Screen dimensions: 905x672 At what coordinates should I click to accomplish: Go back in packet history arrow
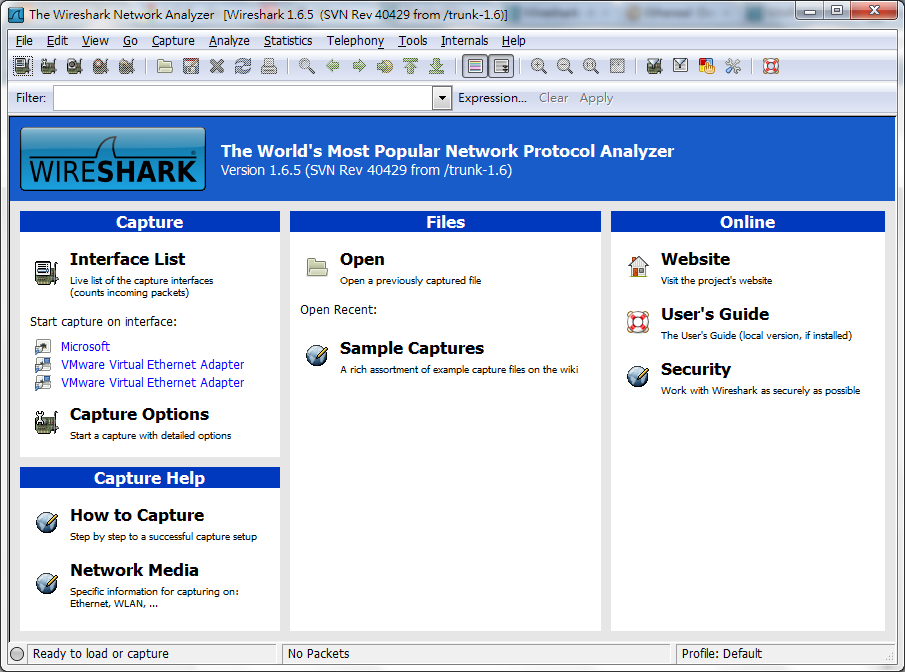coord(333,66)
